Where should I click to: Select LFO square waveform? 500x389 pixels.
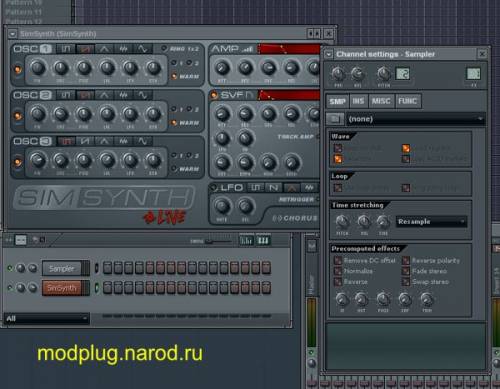point(255,188)
